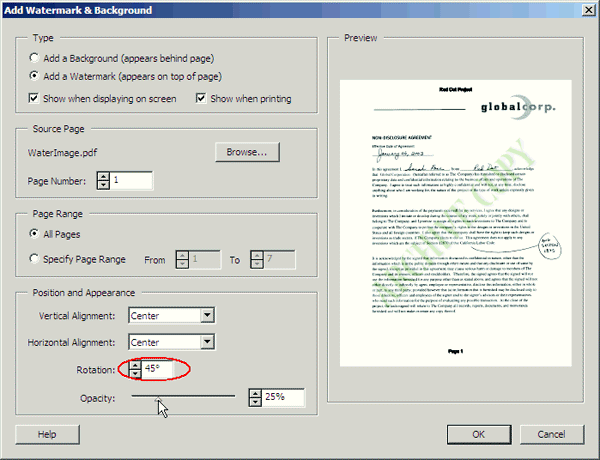Increase Rotation value with up arrow
Image resolution: width=600 pixels, height=460 pixels.
pyautogui.click(x=135, y=364)
